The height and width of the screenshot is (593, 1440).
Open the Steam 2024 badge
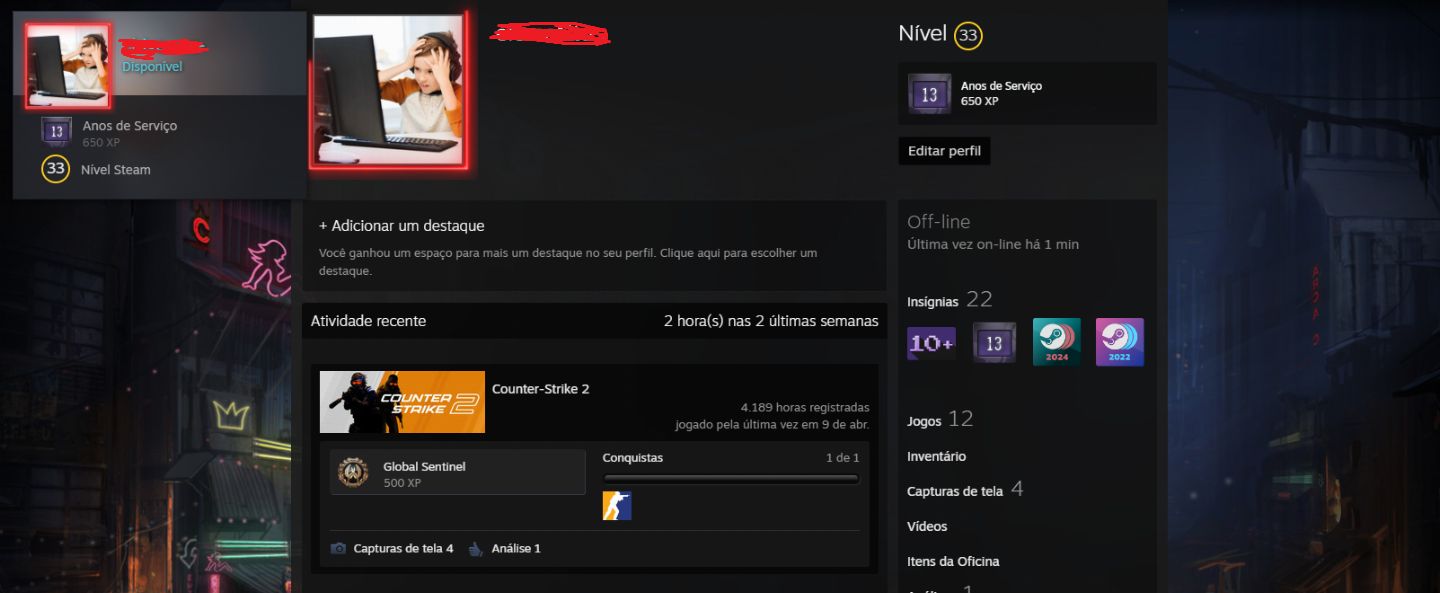[x=1057, y=343]
